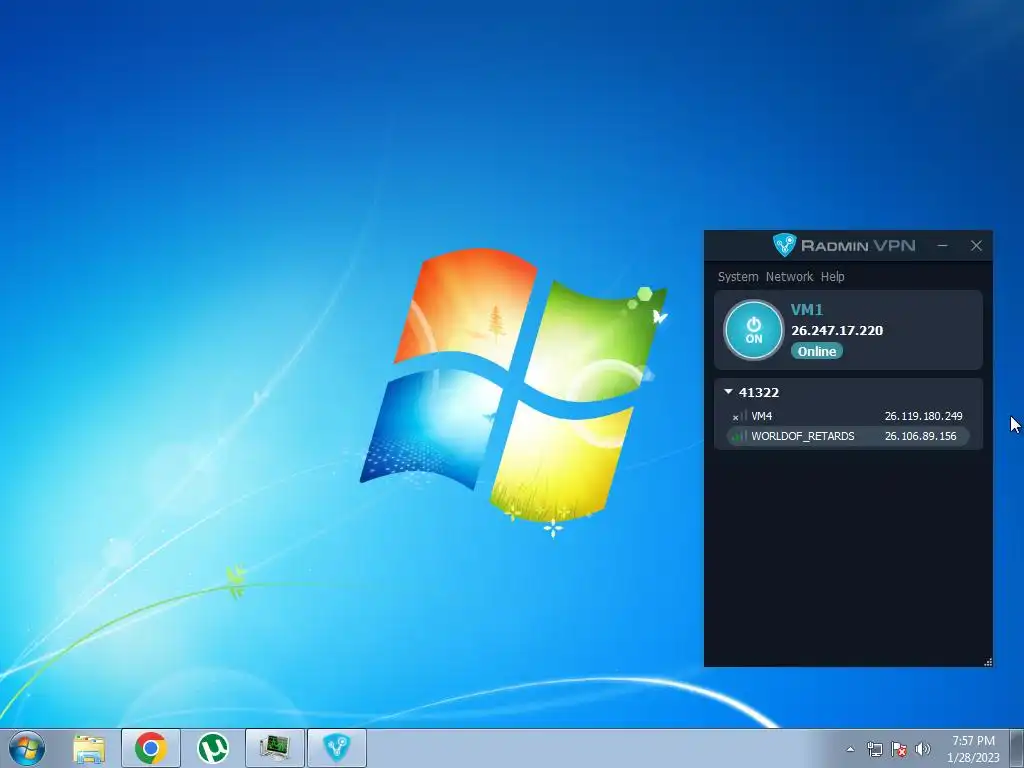Collapse the 41322 network group

[x=728, y=392]
